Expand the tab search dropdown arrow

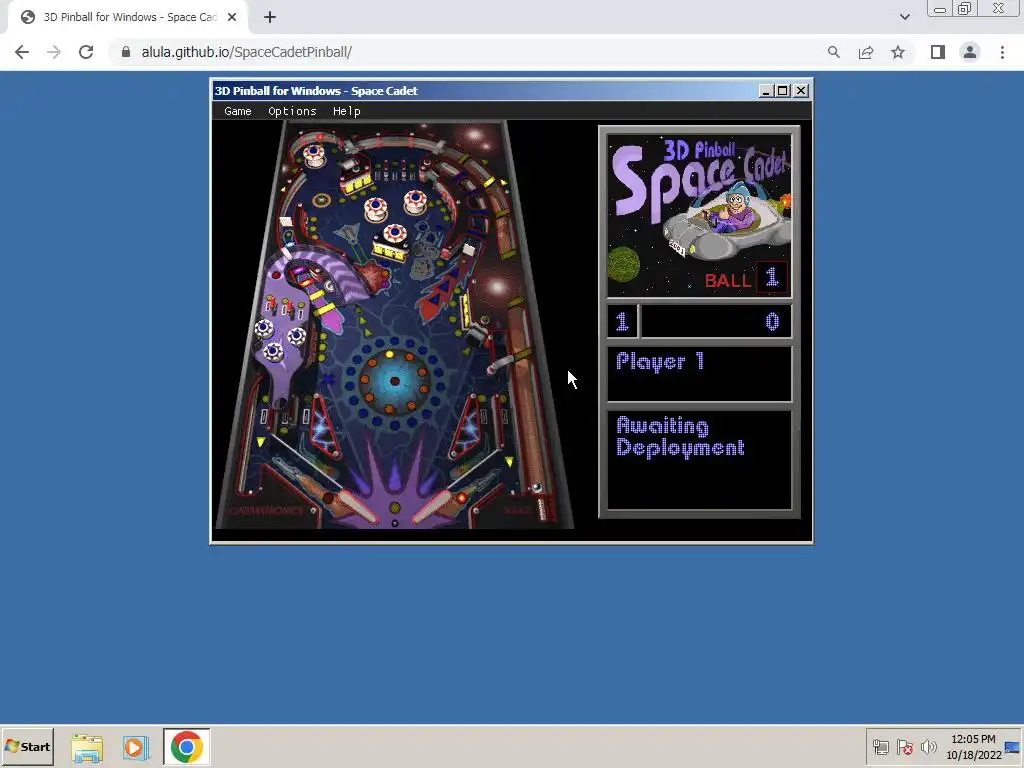coord(904,17)
